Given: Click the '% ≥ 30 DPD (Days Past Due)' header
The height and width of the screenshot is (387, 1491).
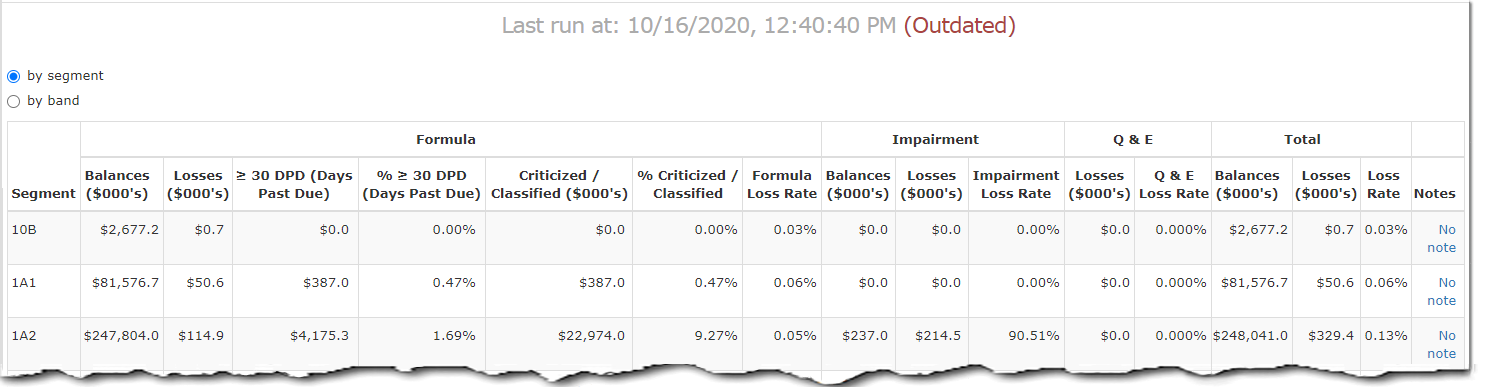Looking at the screenshot, I should tap(422, 184).
